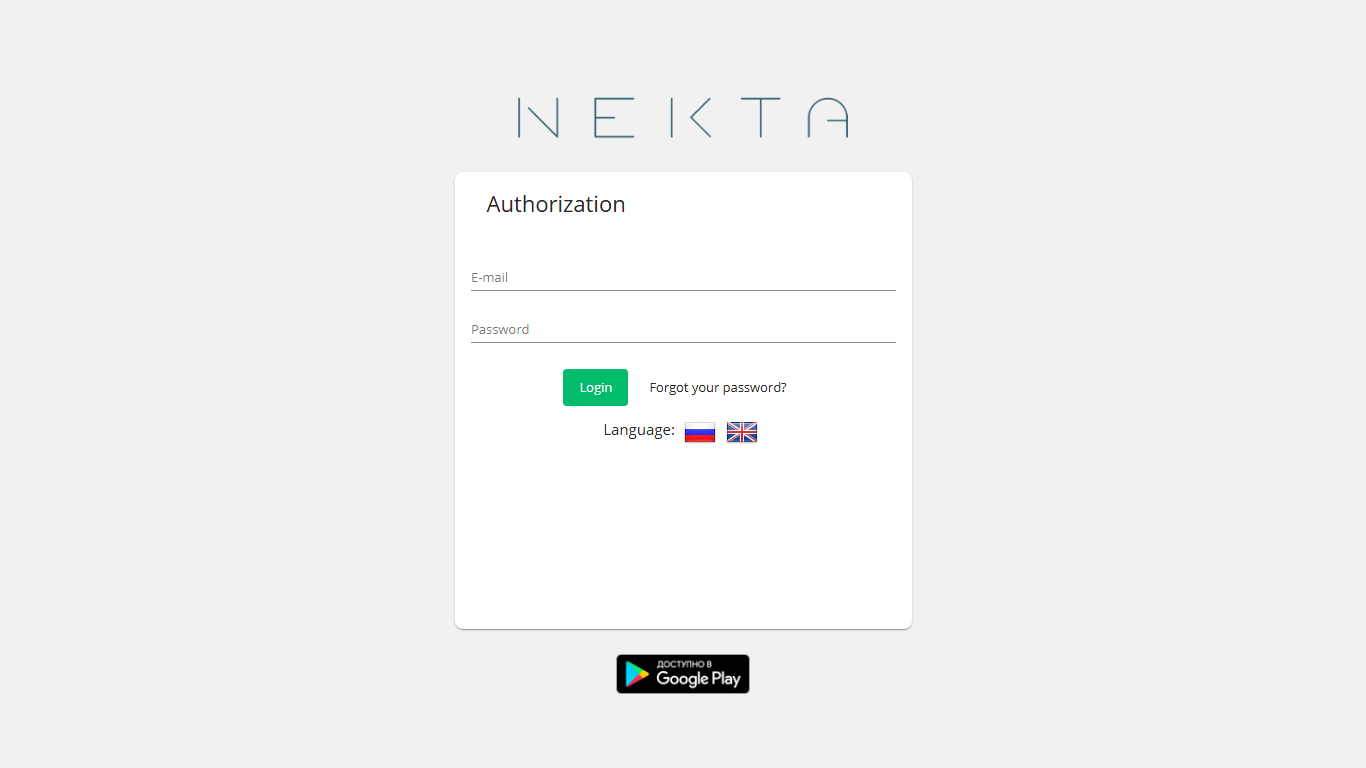This screenshot has width=1366, height=768.
Task: Click the letter E in the NEKTA logo
Action: [614, 118]
